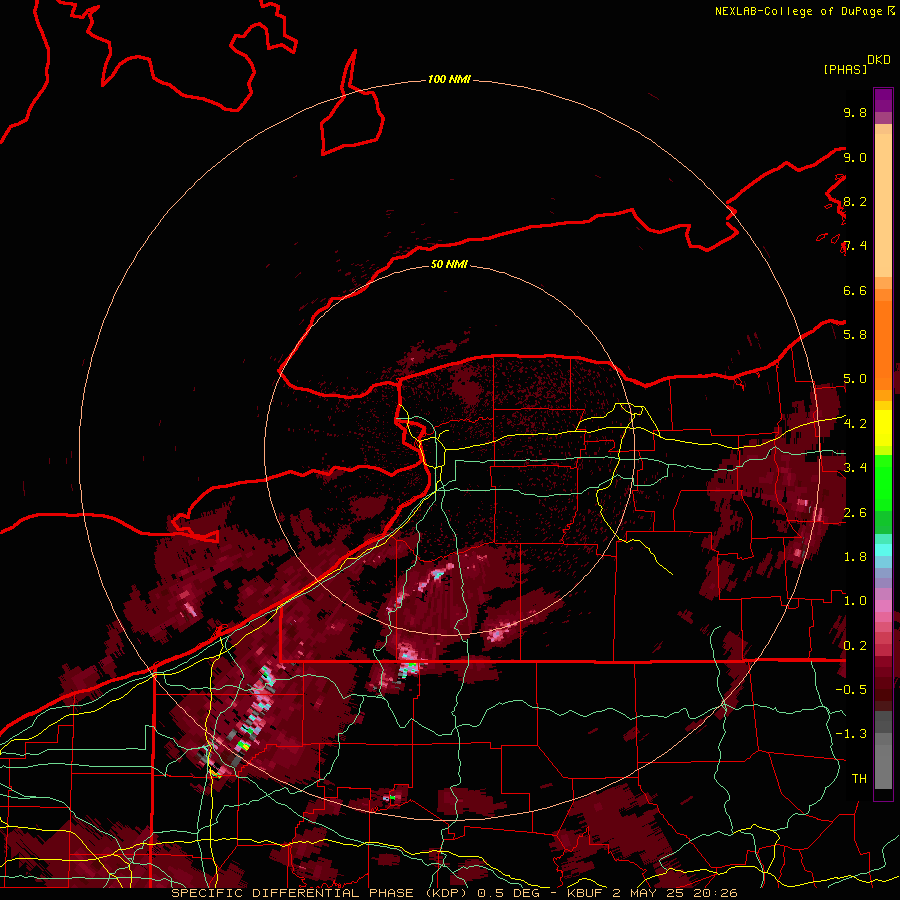This screenshot has height=900, width=900.
Task: Pick the yellow color bar segment
Action: click(x=883, y=428)
